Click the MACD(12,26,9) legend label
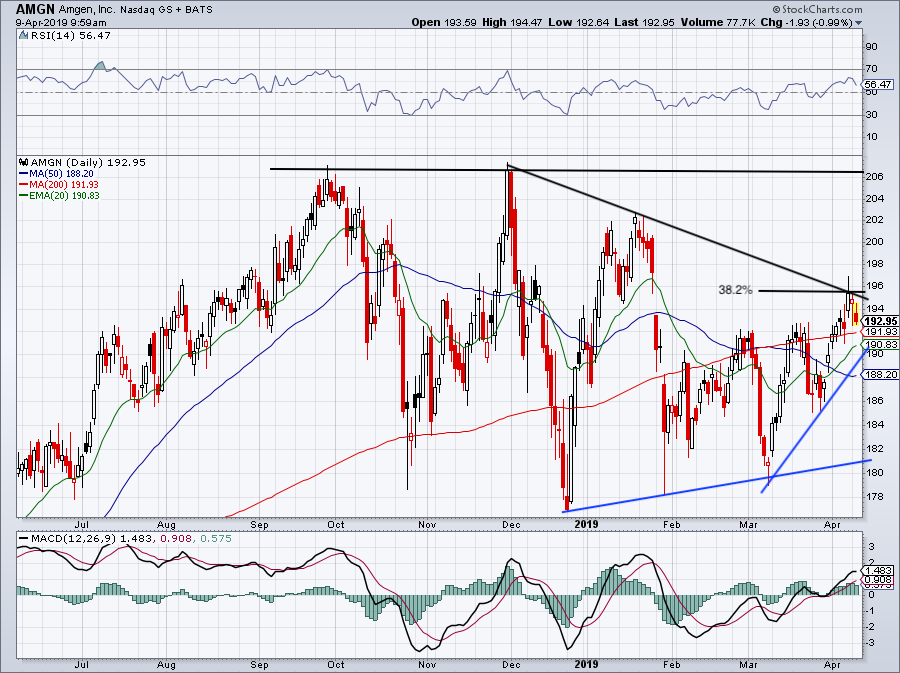 pyautogui.click(x=73, y=539)
